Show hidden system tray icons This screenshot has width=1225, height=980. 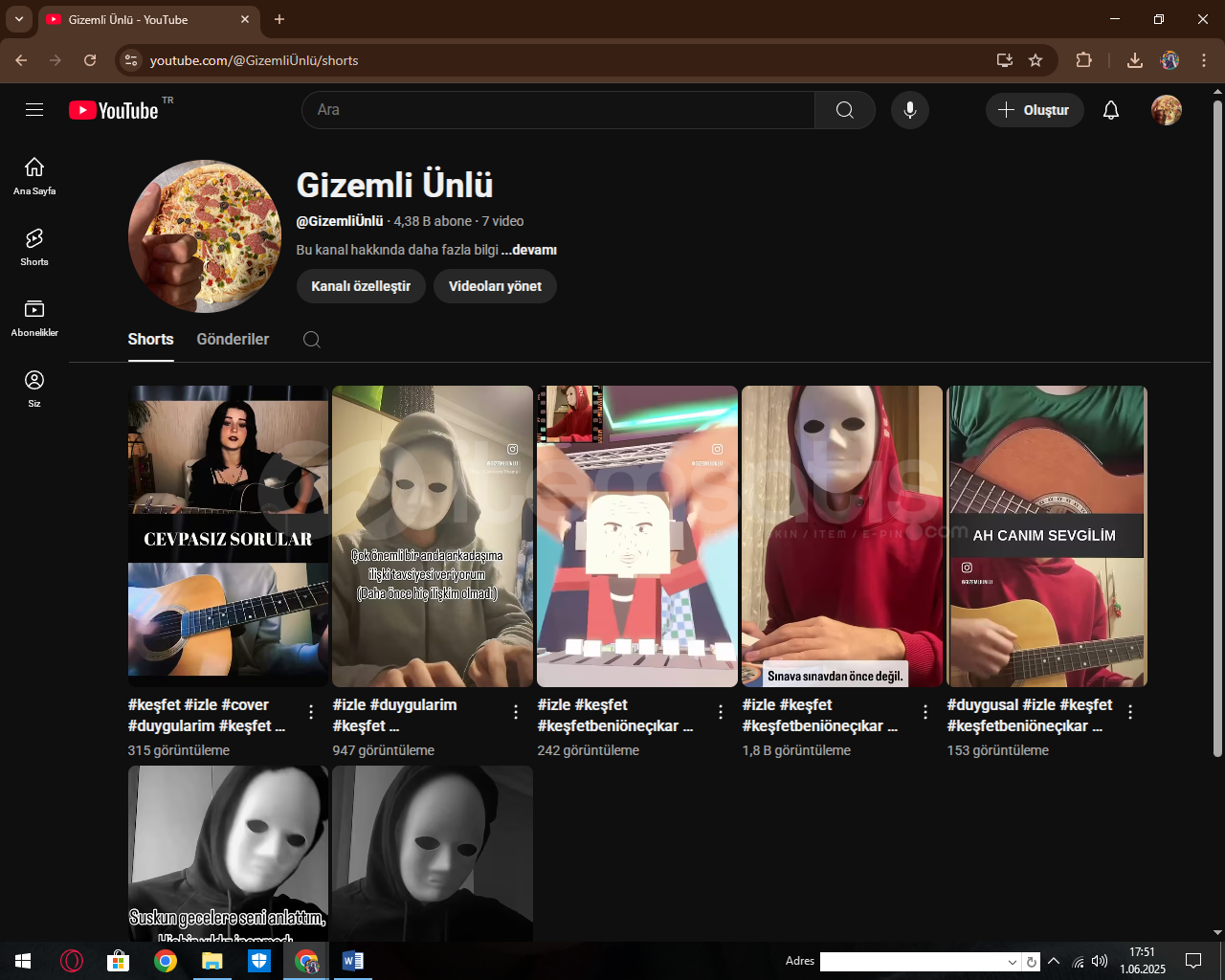(x=1054, y=961)
